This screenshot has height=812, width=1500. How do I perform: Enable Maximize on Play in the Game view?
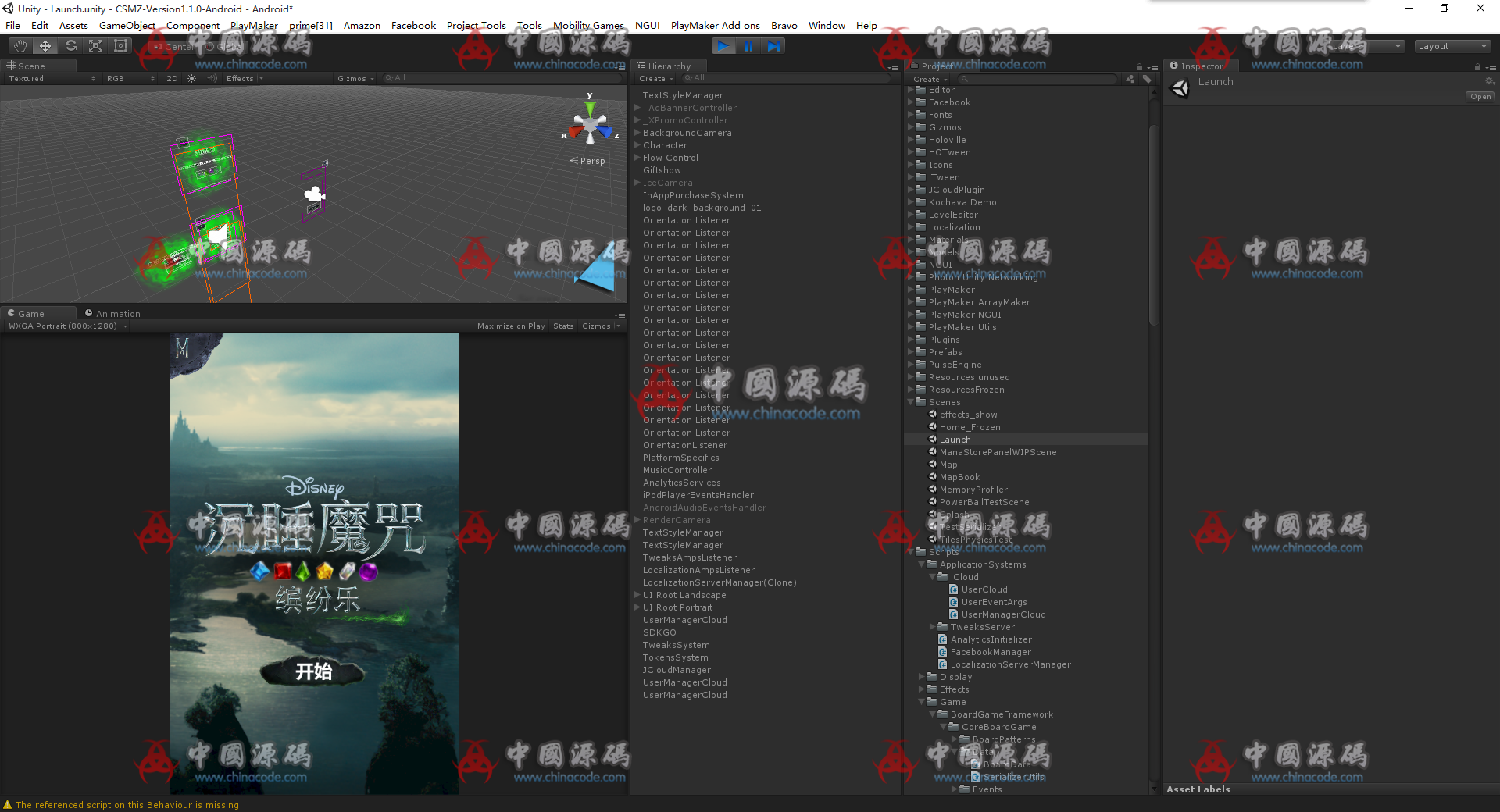click(x=511, y=326)
